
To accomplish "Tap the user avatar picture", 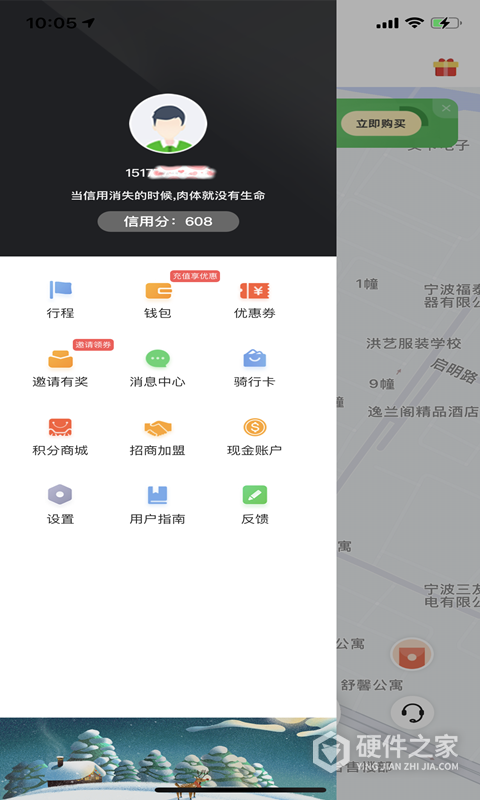I will tap(168, 123).
